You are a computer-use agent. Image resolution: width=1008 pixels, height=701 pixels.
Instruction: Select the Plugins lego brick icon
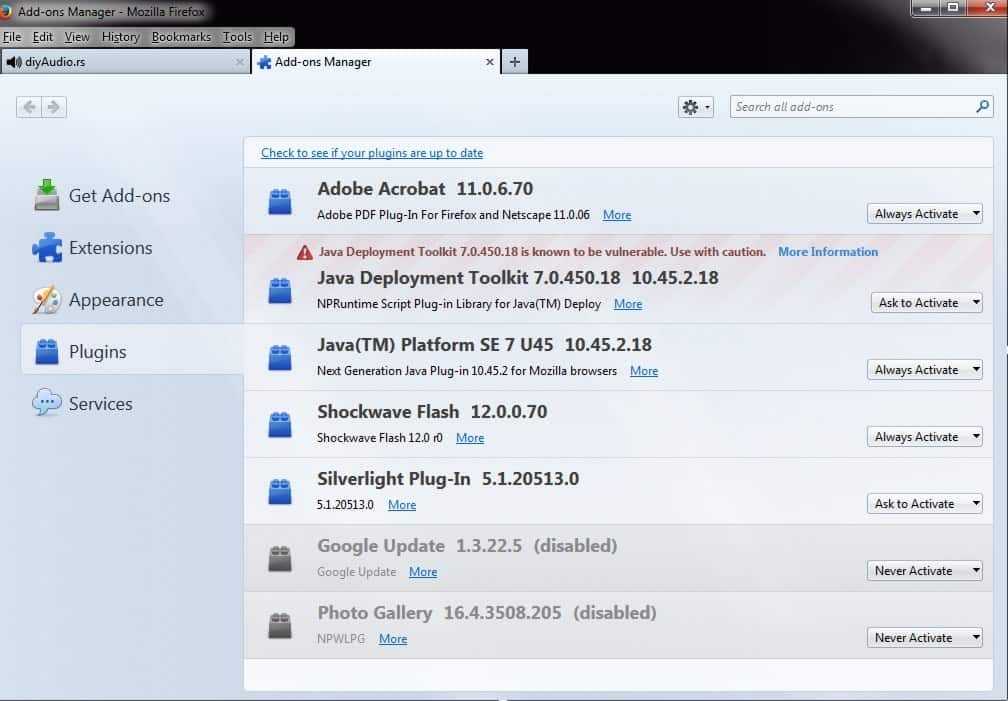(x=47, y=352)
